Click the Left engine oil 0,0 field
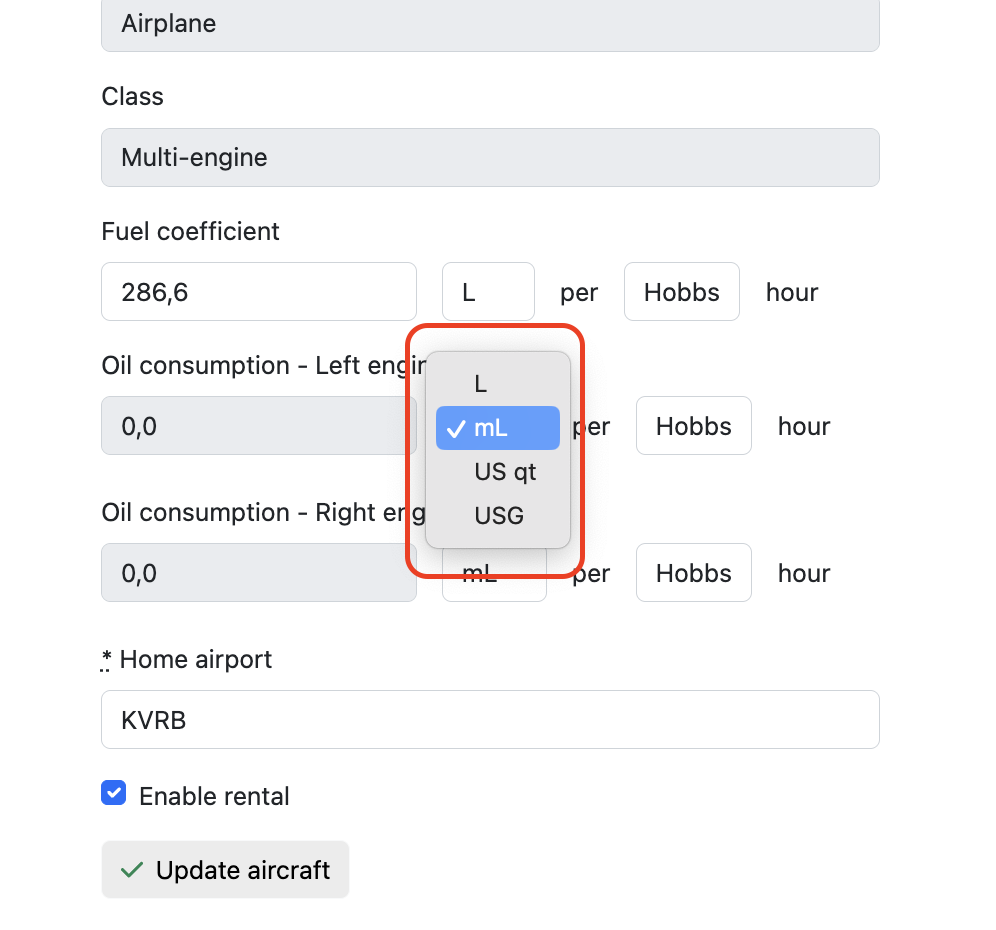996x930 pixels. tap(259, 426)
